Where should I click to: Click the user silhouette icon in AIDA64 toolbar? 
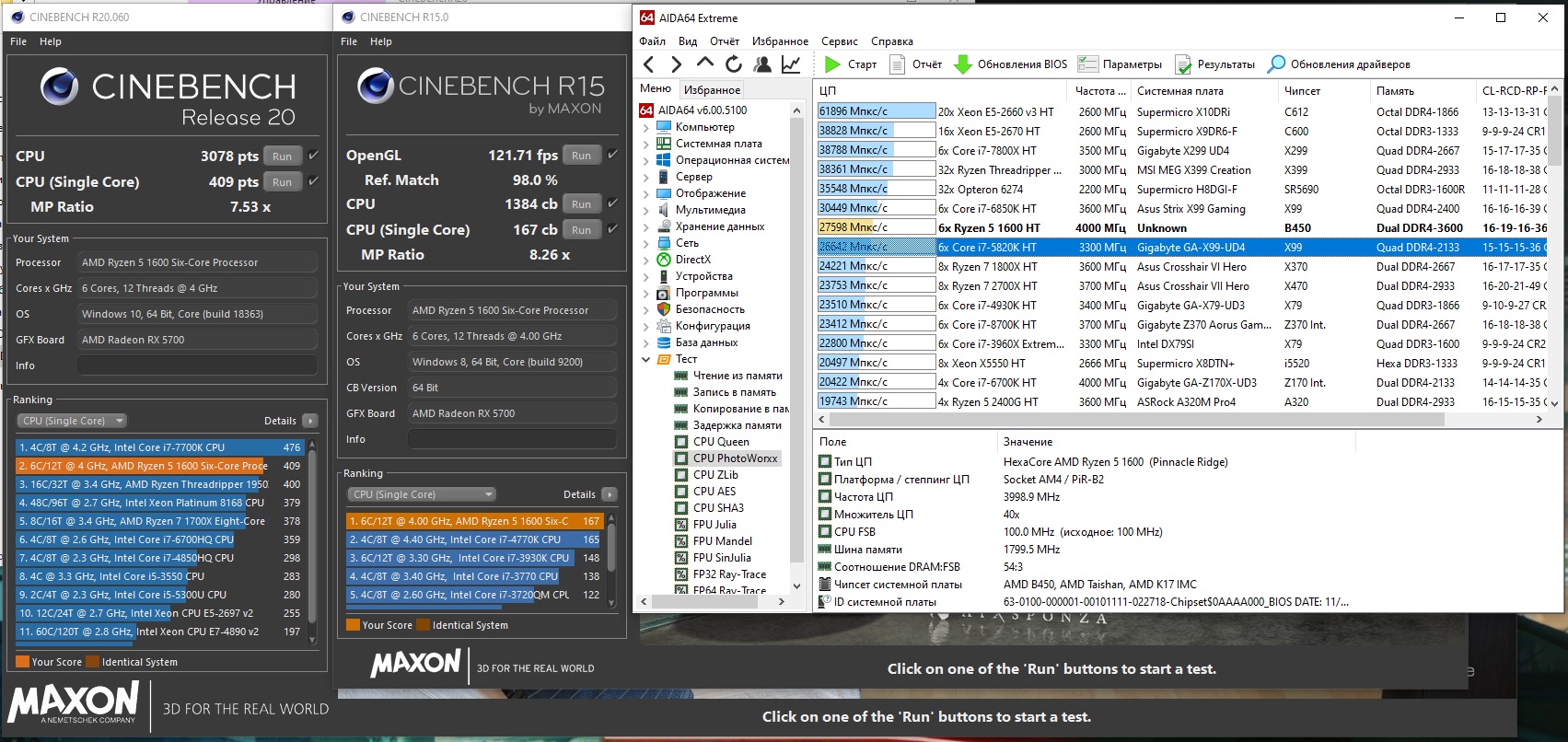[x=762, y=64]
